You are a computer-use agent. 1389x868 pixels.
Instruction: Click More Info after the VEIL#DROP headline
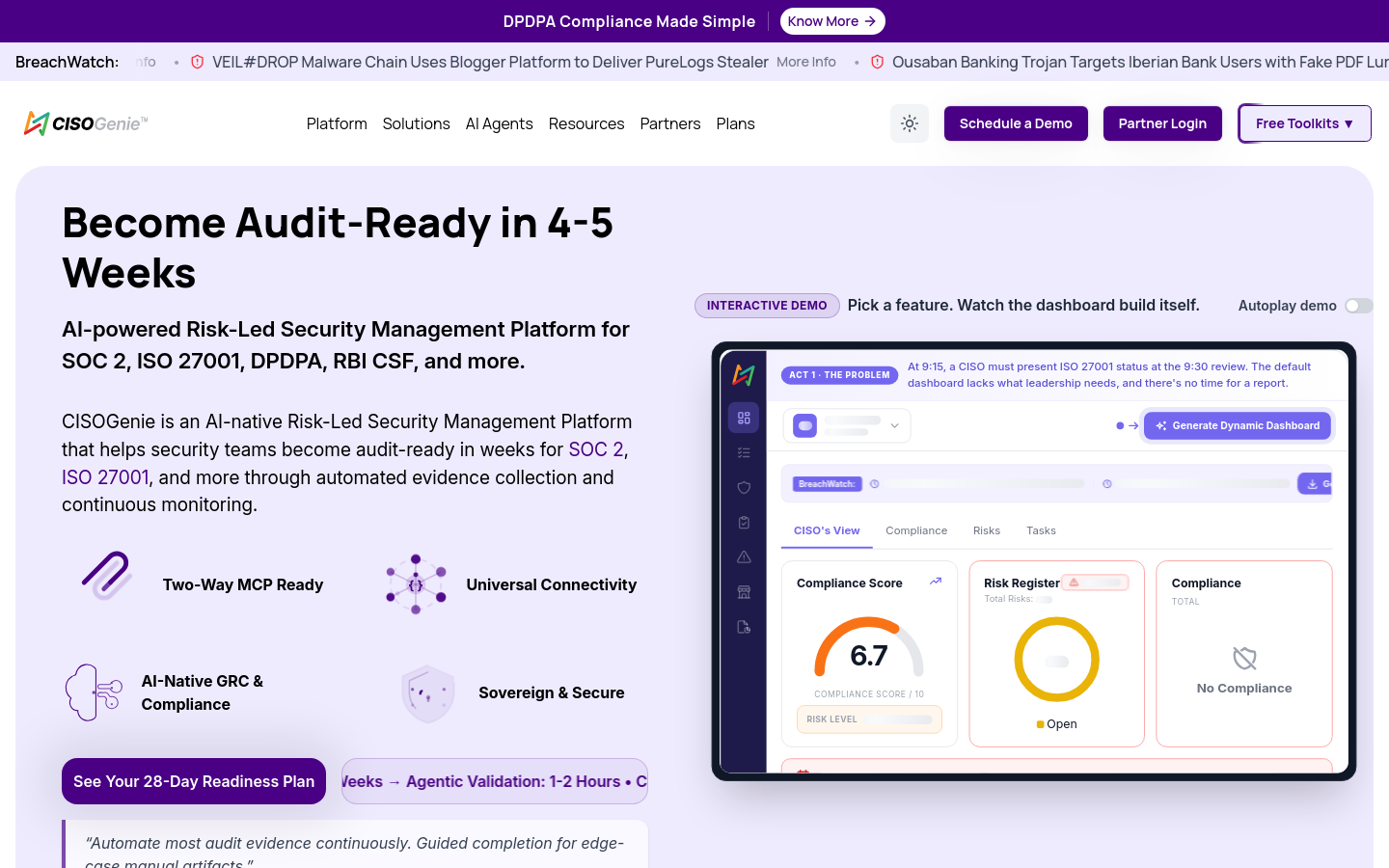(x=806, y=62)
